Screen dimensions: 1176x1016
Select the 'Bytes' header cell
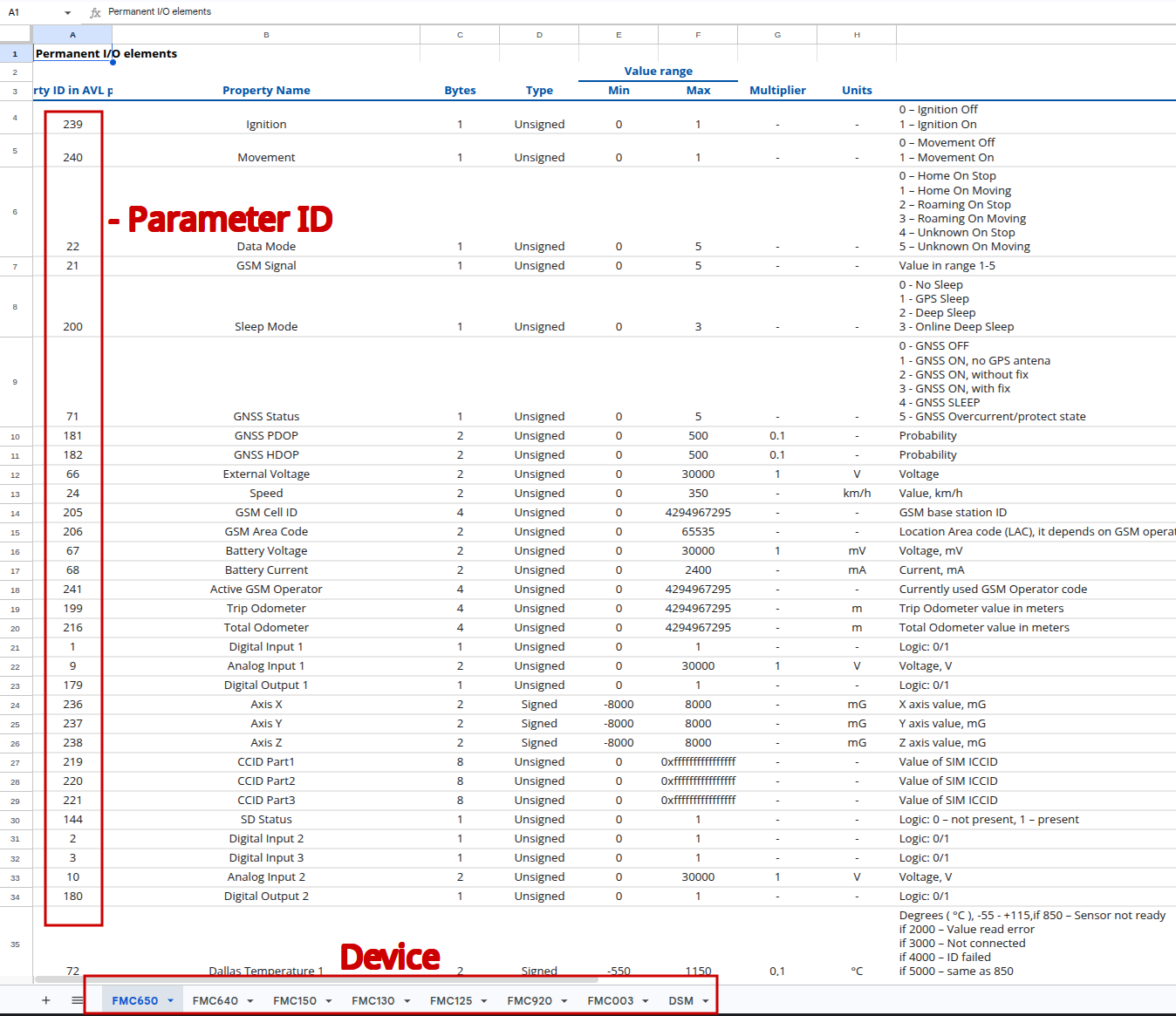(460, 91)
